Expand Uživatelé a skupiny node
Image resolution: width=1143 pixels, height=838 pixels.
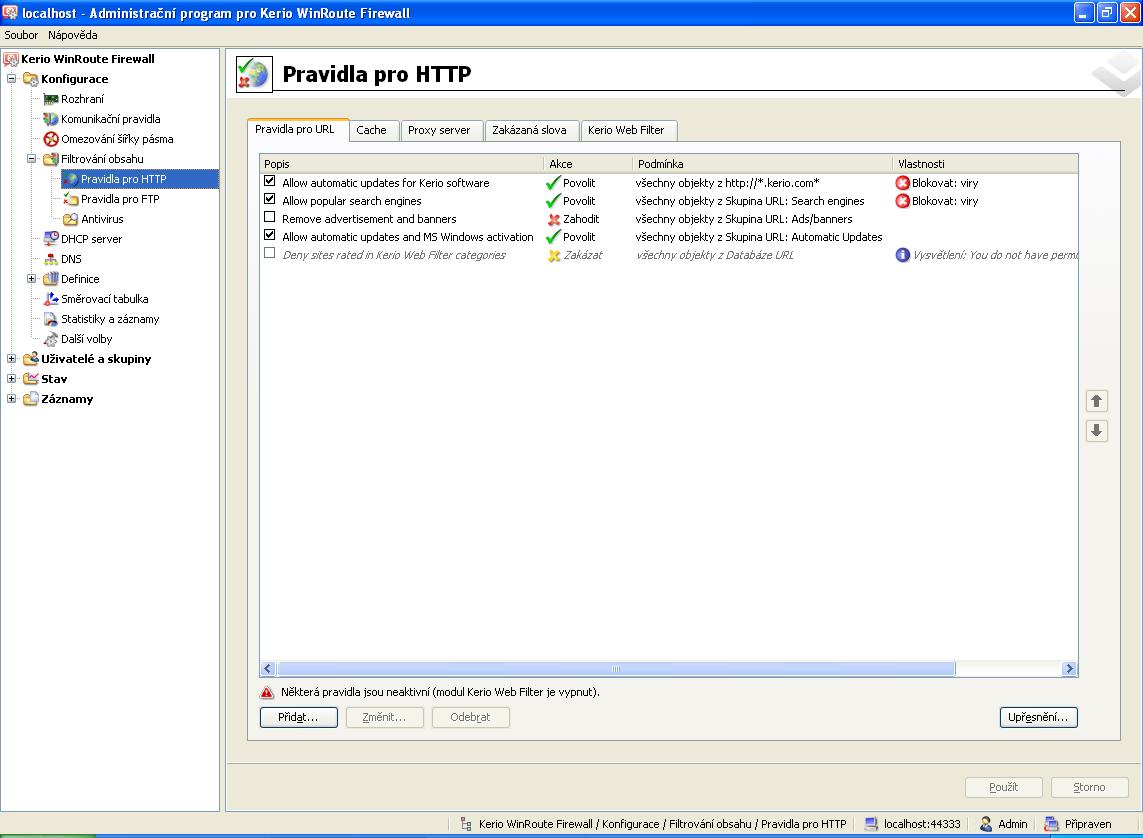(12, 359)
